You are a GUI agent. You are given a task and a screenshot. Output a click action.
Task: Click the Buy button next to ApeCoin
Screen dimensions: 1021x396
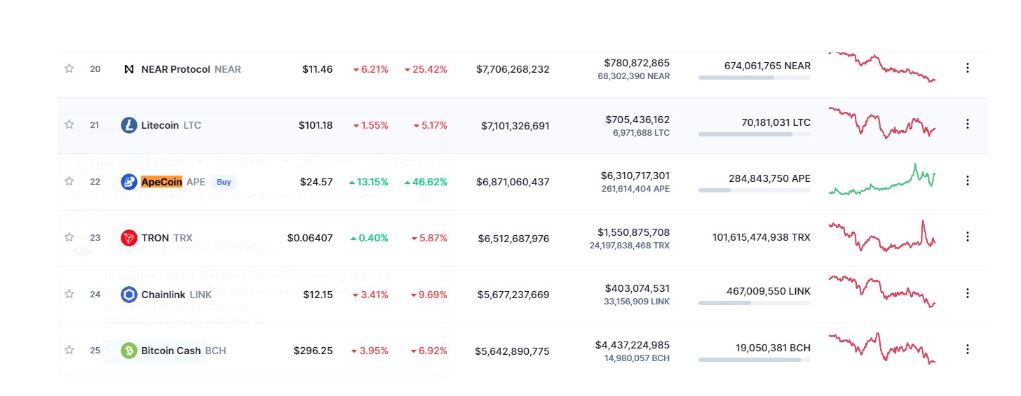click(x=224, y=182)
